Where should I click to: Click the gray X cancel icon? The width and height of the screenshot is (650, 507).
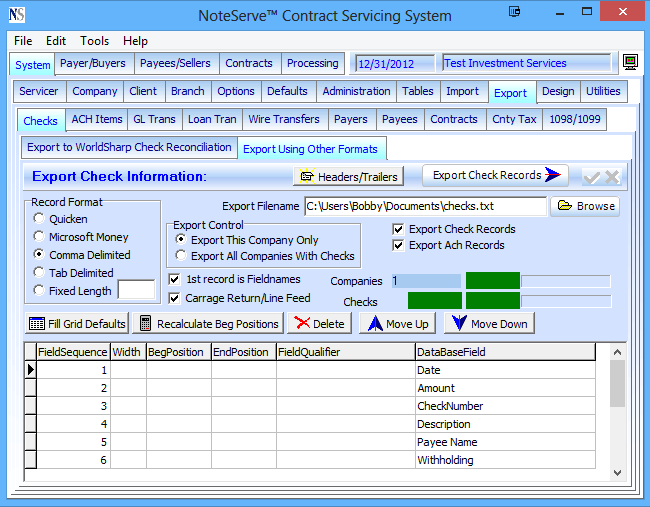tap(612, 177)
